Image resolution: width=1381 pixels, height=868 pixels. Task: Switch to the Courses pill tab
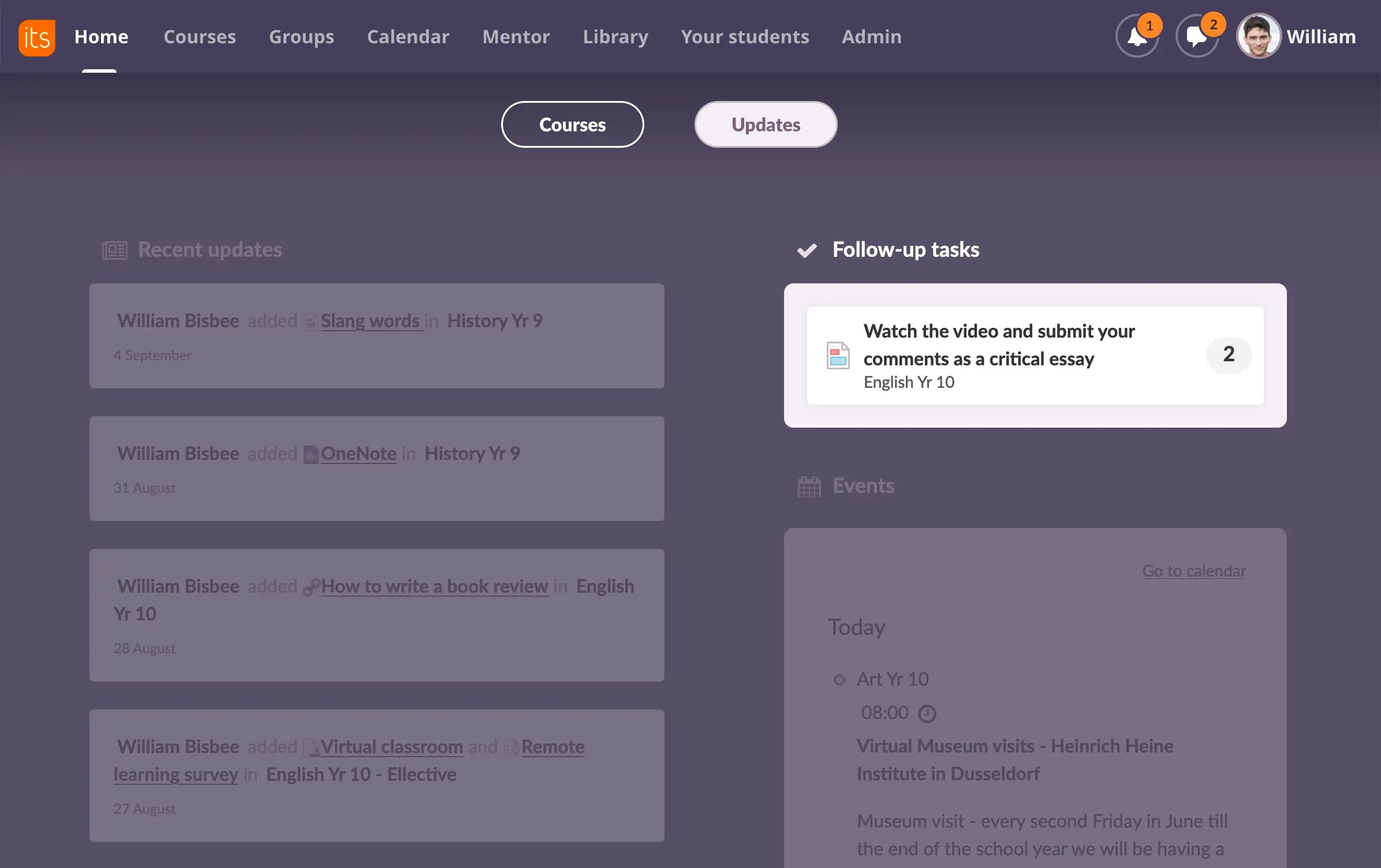572,125
